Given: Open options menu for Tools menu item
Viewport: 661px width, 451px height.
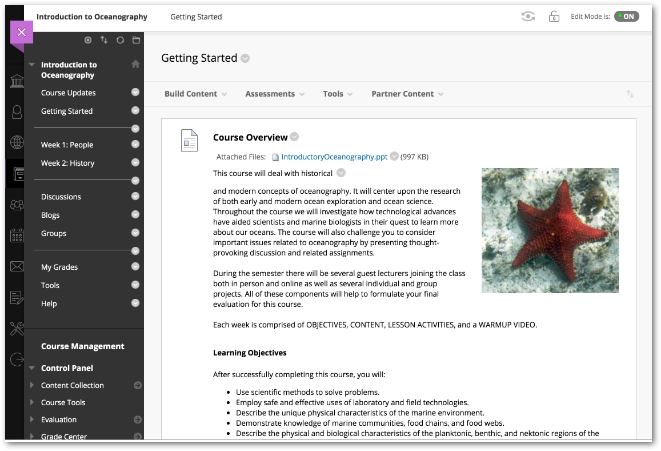Looking at the screenshot, I should pyautogui.click(x=135, y=285).
